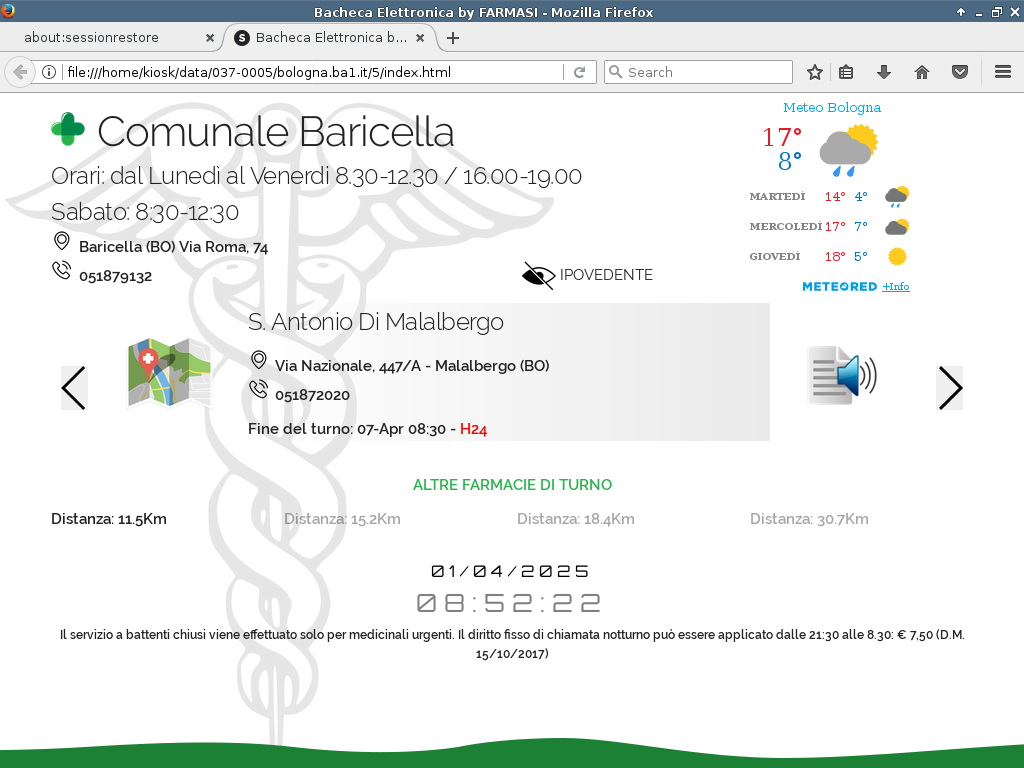This screenshot has height=768, width=1024.
Task: Click the Search input field
Action: click(x=705, y=72)
